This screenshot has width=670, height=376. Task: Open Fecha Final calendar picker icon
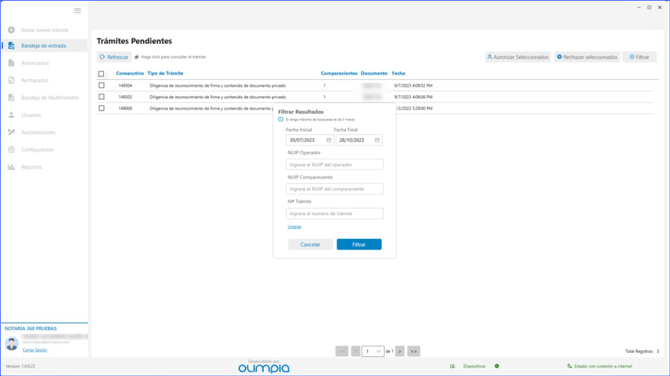click(x=377, y=140)
